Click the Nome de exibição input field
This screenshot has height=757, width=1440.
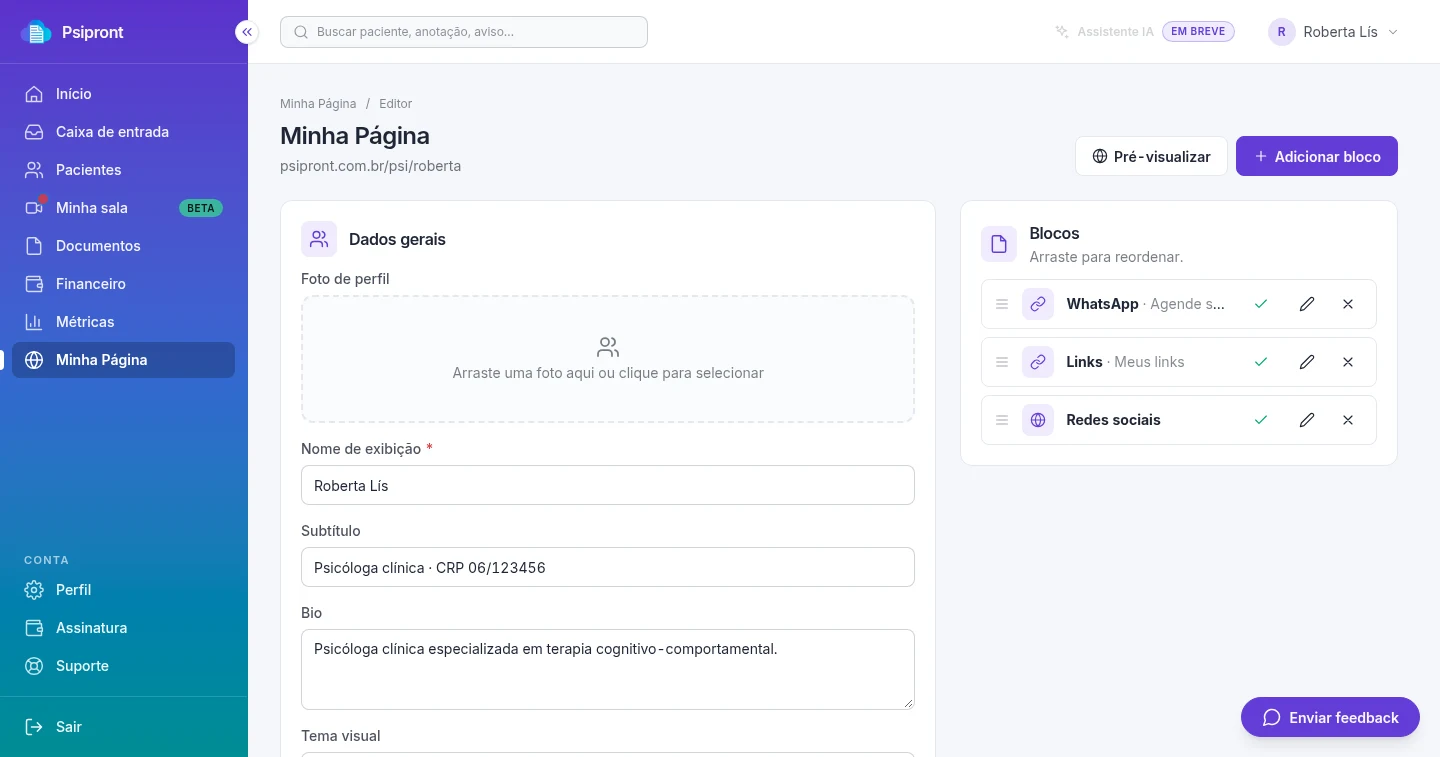click(x=608, y=485)
